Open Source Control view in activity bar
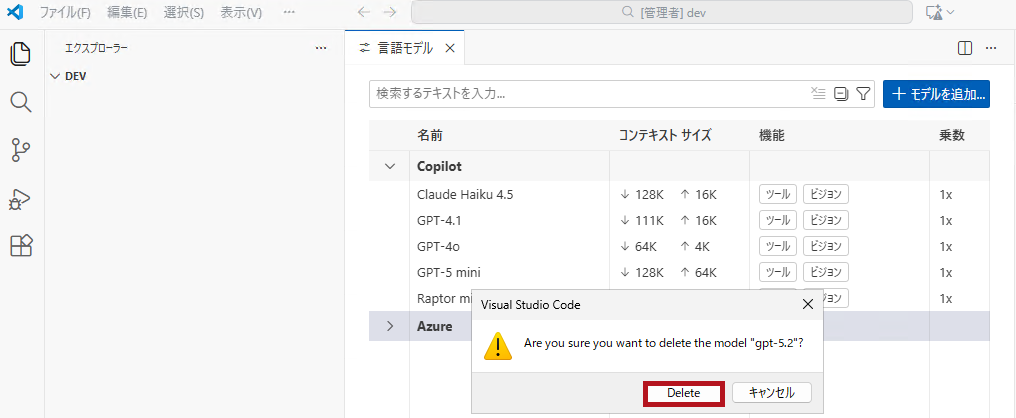The image size is (1016, 418). coord(21,150)
